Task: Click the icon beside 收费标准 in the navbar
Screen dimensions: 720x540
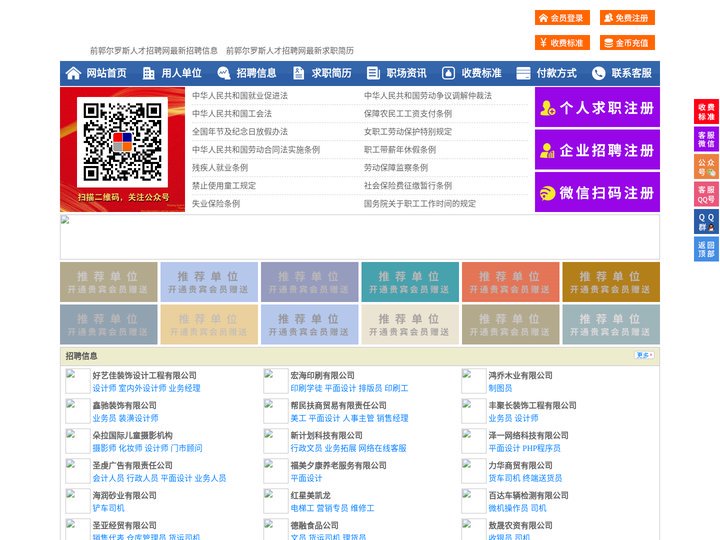Action: tap(448, 73)
